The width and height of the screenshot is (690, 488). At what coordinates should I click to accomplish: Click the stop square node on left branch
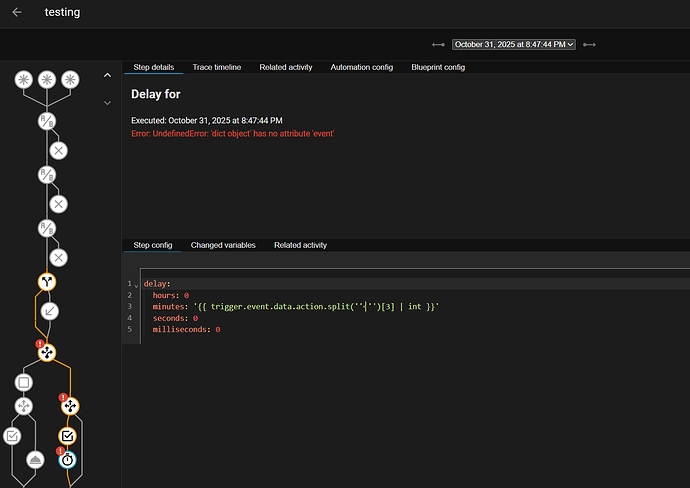(23, 381)
